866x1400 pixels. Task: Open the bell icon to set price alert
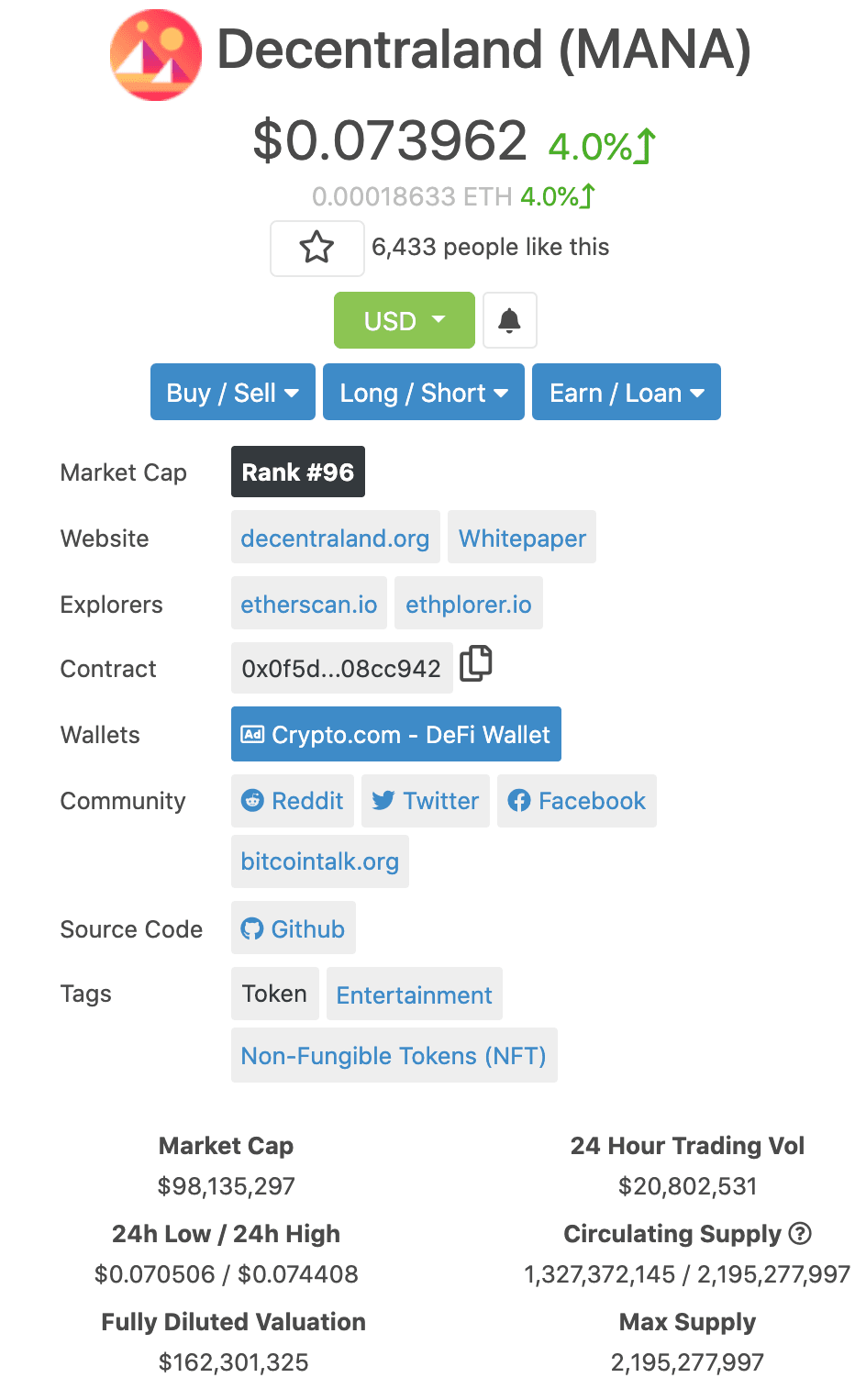(509, 320)
